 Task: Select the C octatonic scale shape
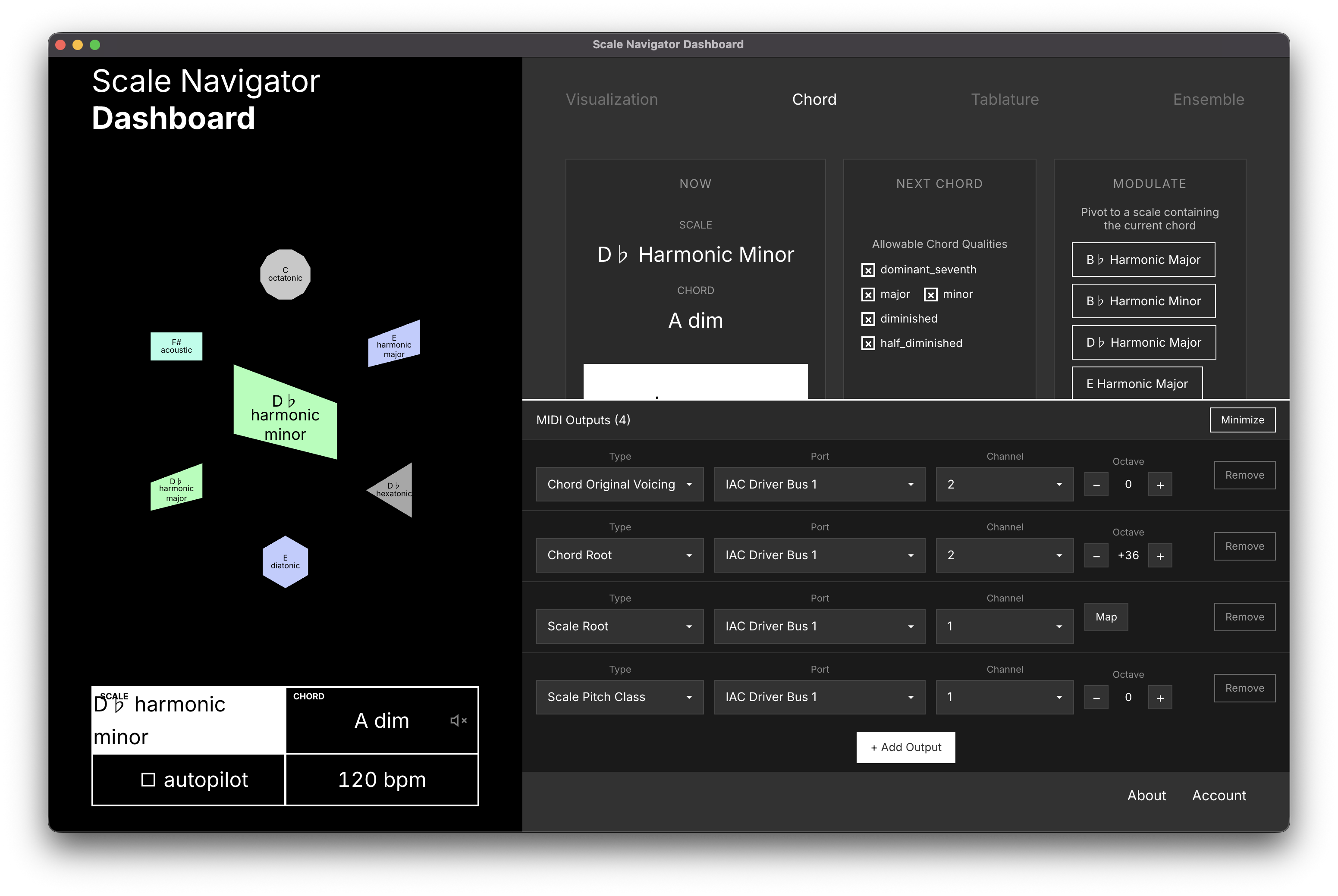click(285, 274)
